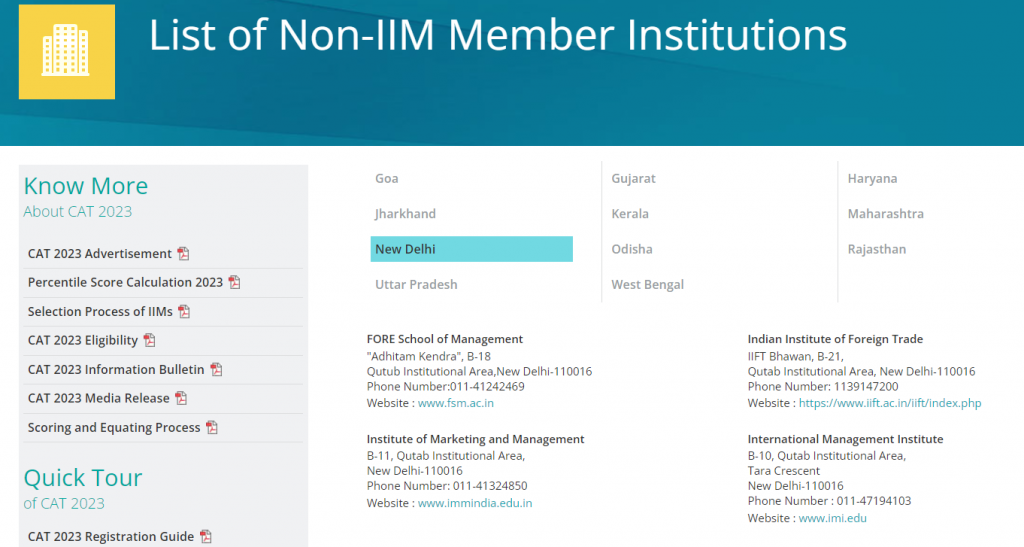Open CAT 2023 Information Bulletin link

click(116, 370)
